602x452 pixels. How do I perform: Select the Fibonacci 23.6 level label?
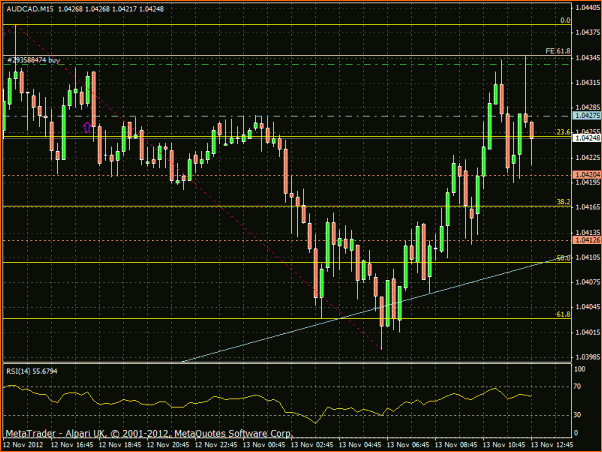coord(564,132)
